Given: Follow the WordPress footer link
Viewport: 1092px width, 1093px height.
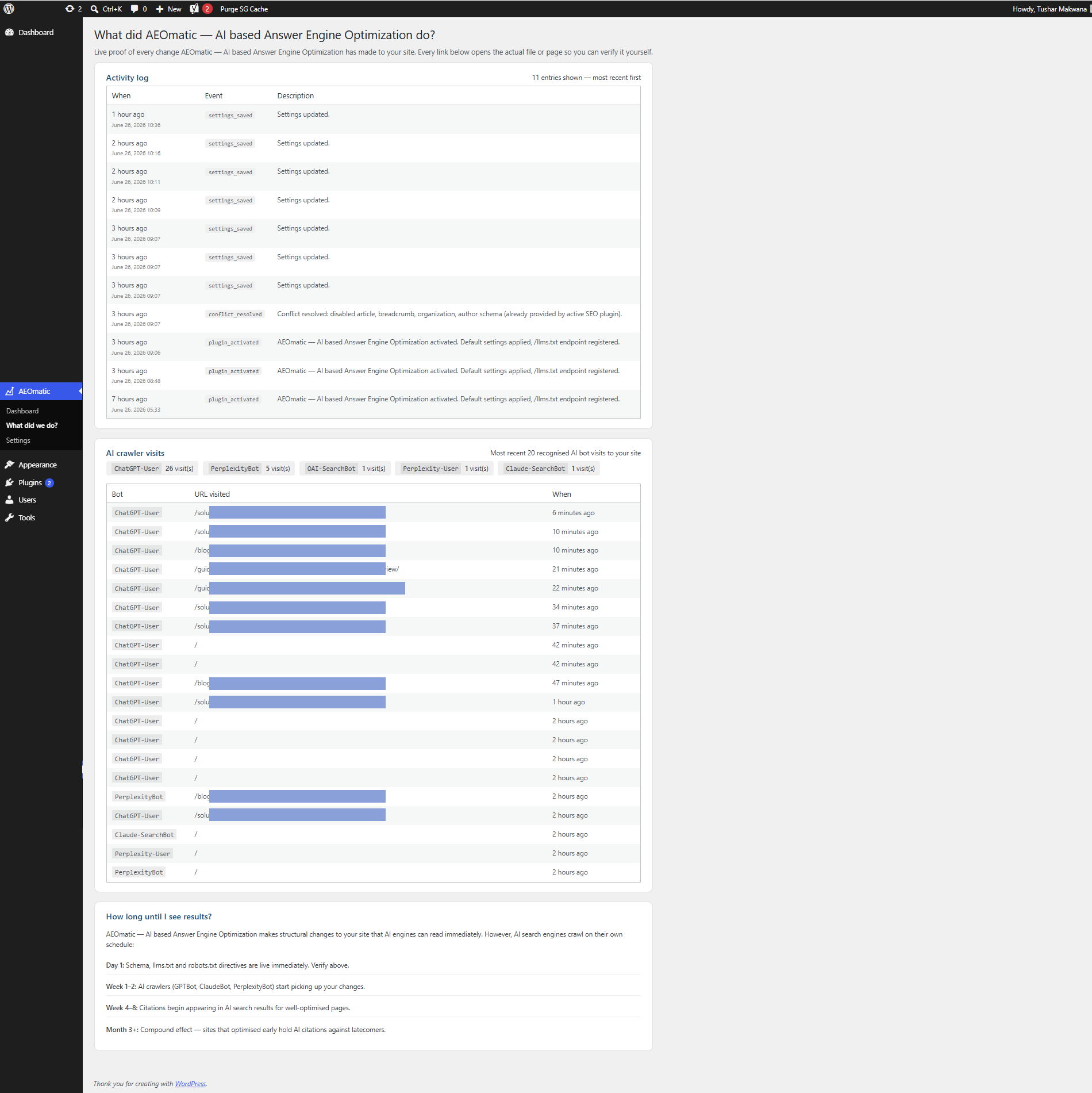Looking at the screenshot, I should [190, 1083].
